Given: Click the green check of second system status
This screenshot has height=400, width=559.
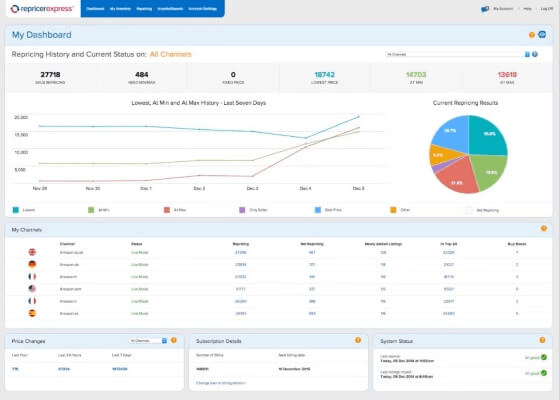Looking at the screenshot, I should click(544, 373).
